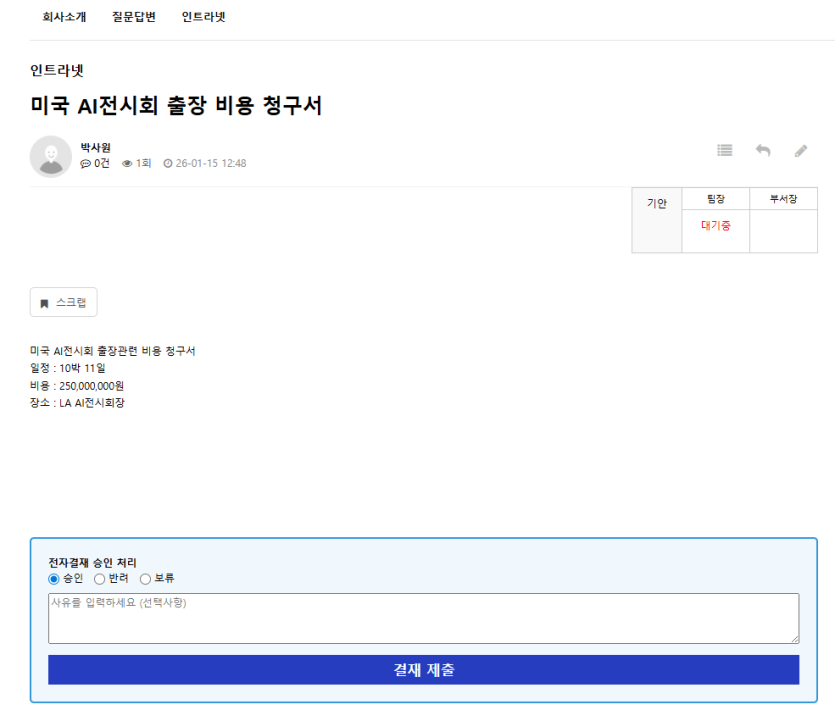Click the author name 박사원
This screenshot has width=835, height=710.
click(95, 147)
